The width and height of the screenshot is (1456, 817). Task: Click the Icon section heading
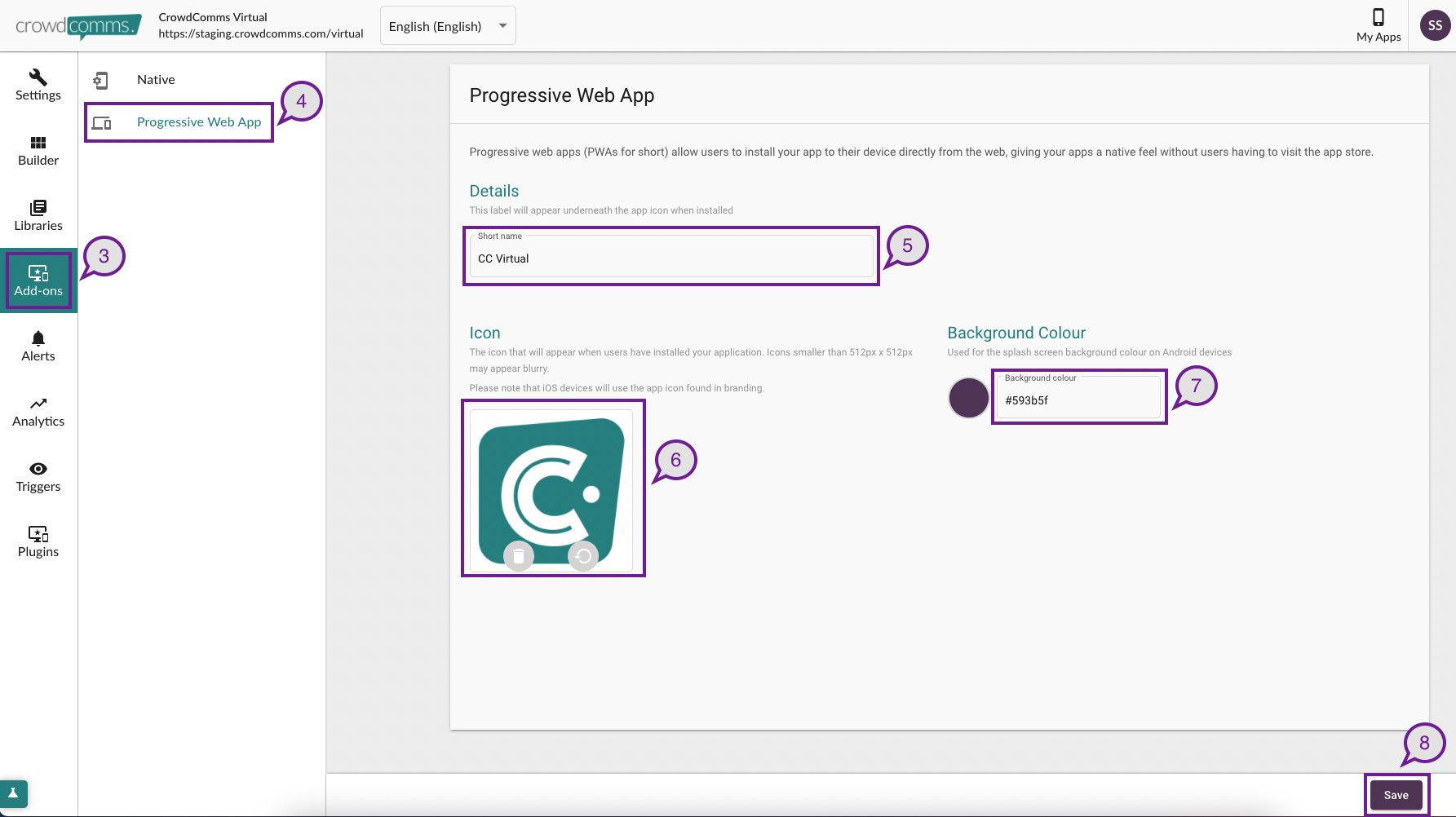[x=485, y=333]
